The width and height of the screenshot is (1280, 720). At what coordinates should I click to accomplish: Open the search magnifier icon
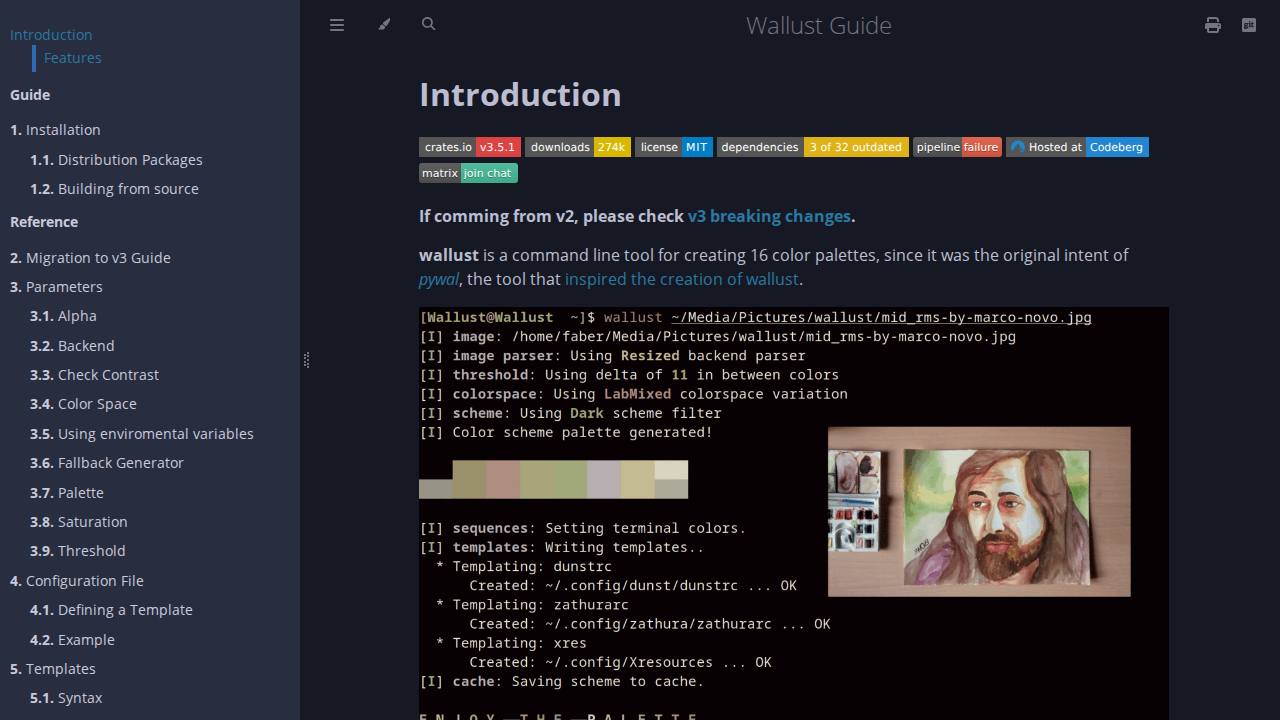[429, 24]
